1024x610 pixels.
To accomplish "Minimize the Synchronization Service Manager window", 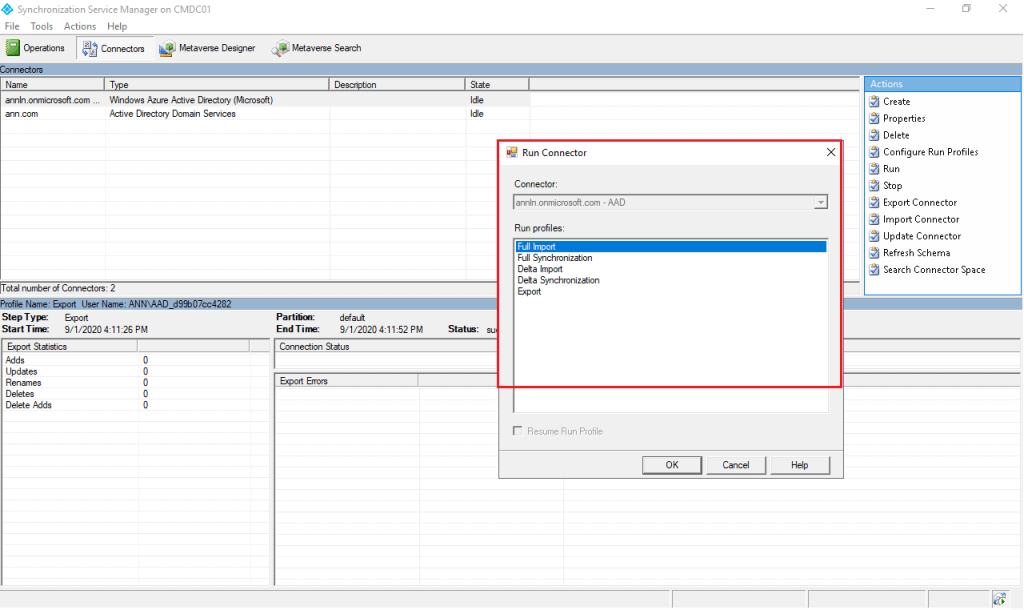I will 930,8.
